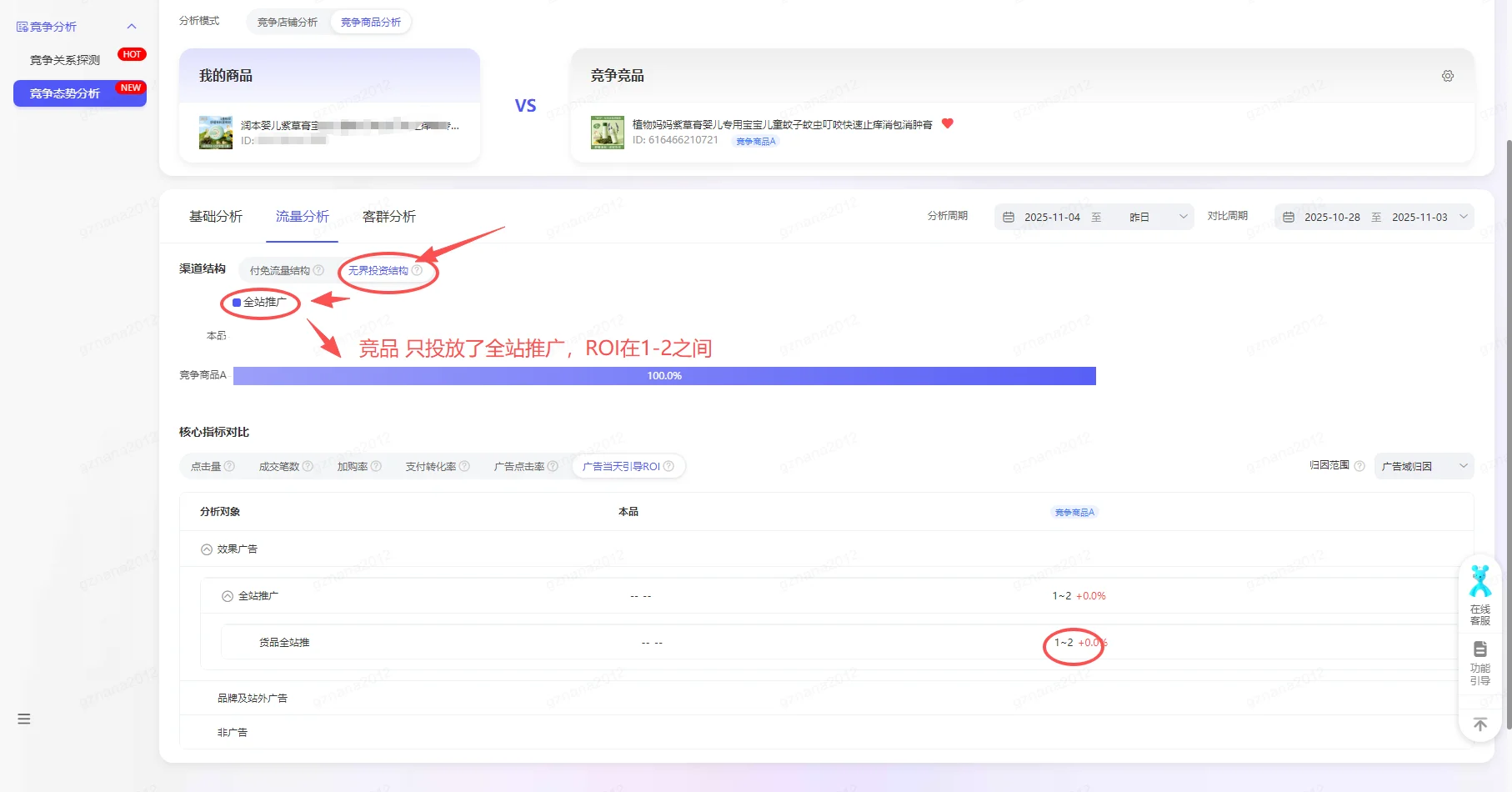The image size is (1512, 792).
Task: Select the 点击量 metric
Action: coord(206,466)
